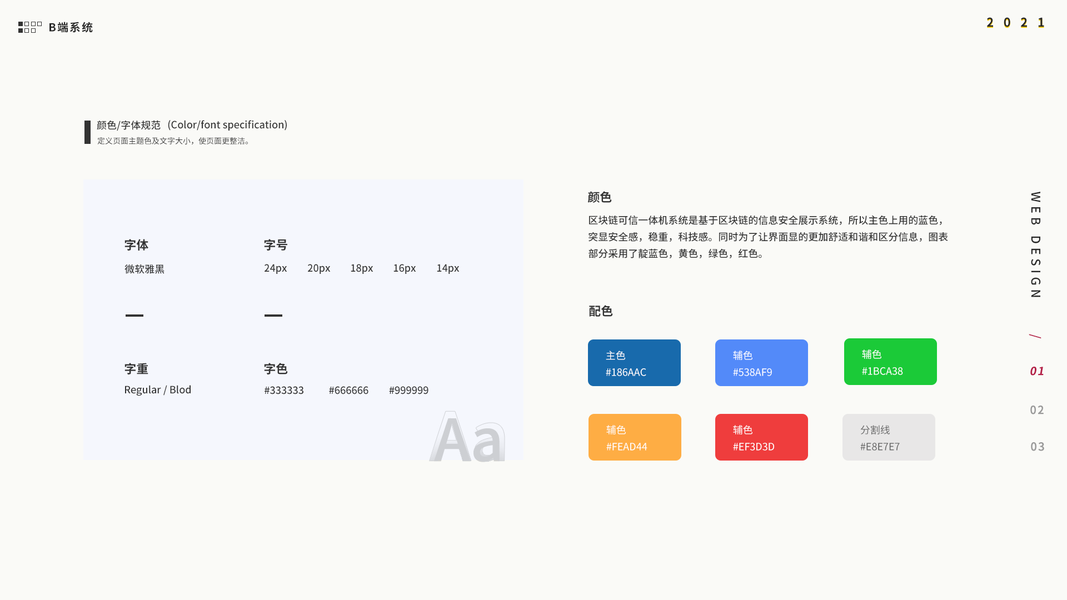Go to page 01 in side navigation

pyautogui.click(x=1036, y=371)
